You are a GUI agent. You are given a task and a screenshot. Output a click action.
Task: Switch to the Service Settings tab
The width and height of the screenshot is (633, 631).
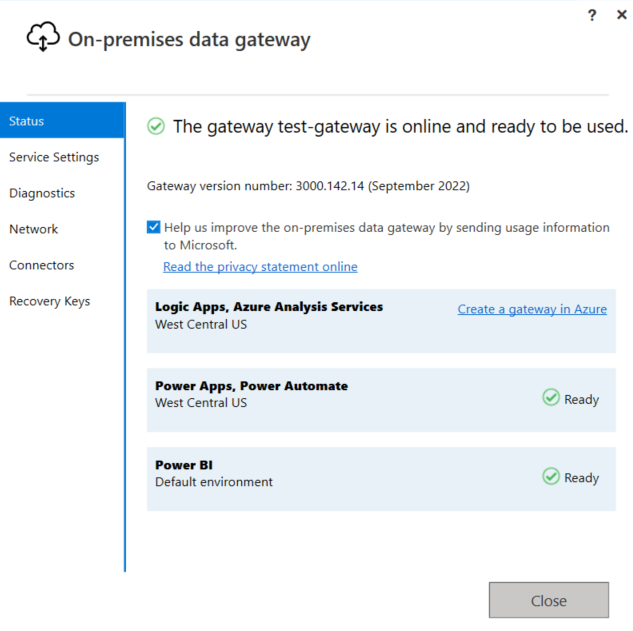[x=54, y=157]
